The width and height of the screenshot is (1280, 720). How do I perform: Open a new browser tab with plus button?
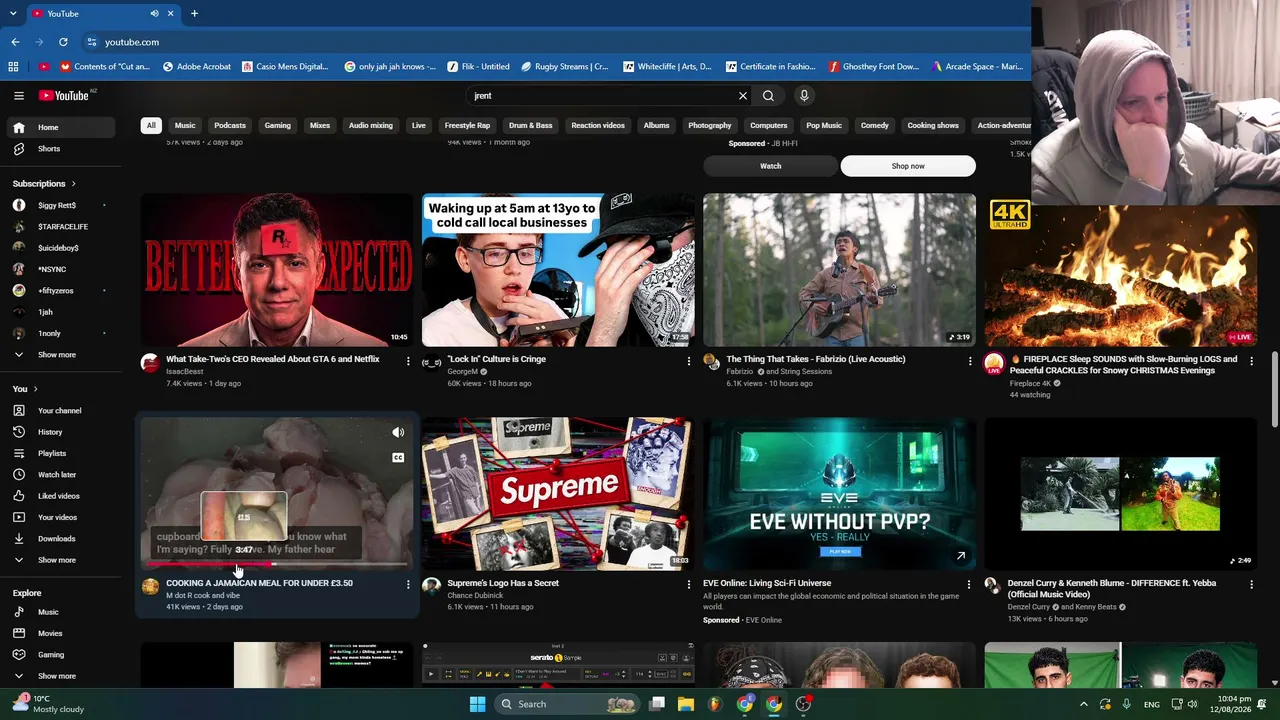194,14
